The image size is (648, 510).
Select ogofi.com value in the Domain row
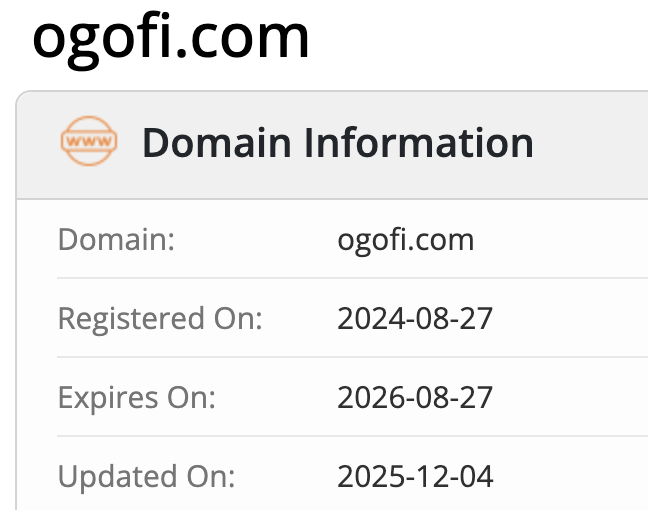(x=405, y=240)
